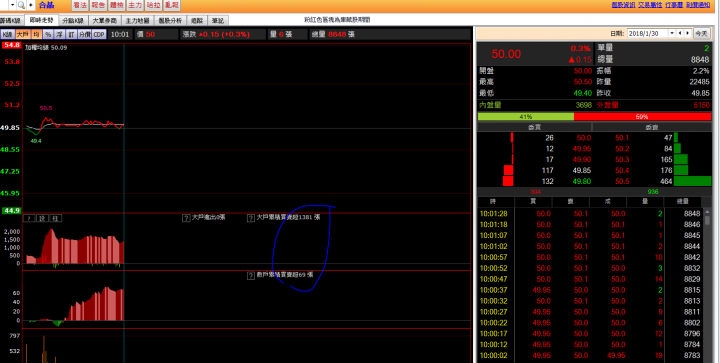Click the ? icon beside 散戶累積買賣超69張

pyautogui.click(x=251, y=276)
